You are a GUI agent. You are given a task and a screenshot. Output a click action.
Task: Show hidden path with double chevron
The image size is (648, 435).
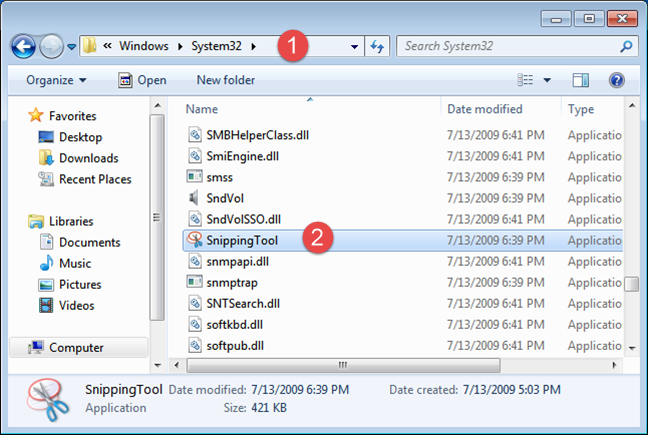pos(107,46)
